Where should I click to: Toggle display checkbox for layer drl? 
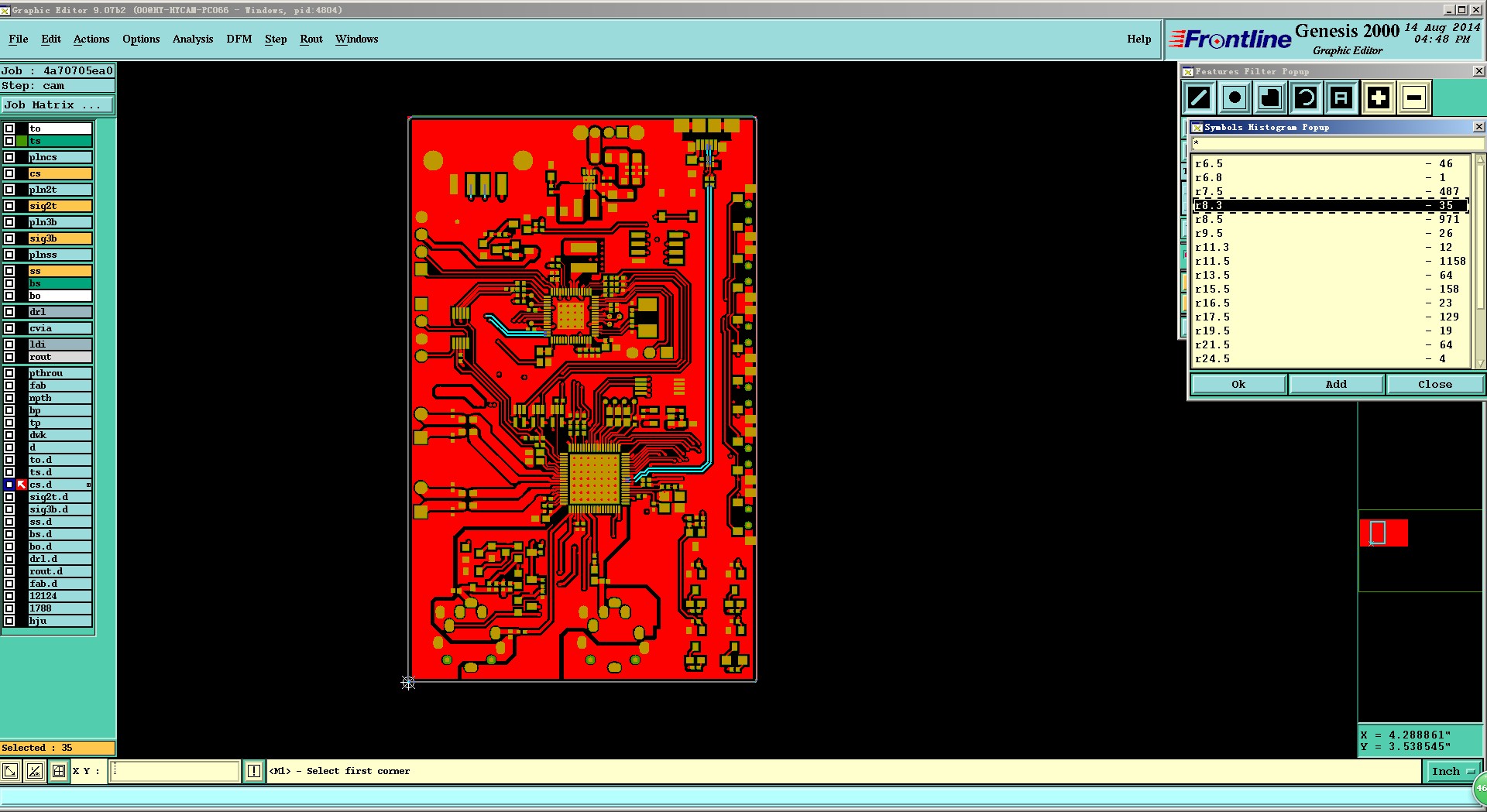[9, 312]
